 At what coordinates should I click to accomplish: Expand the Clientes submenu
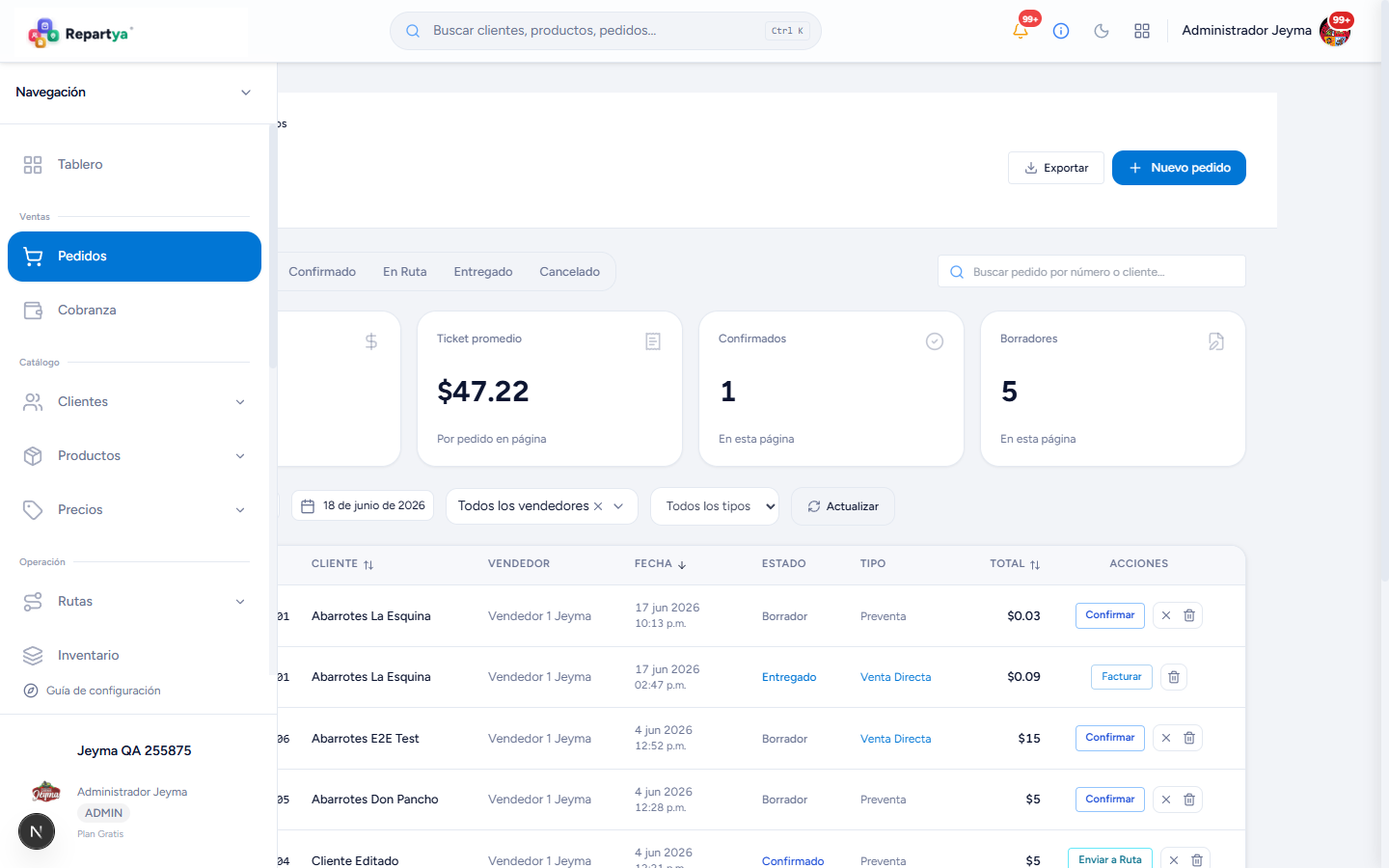240,402
